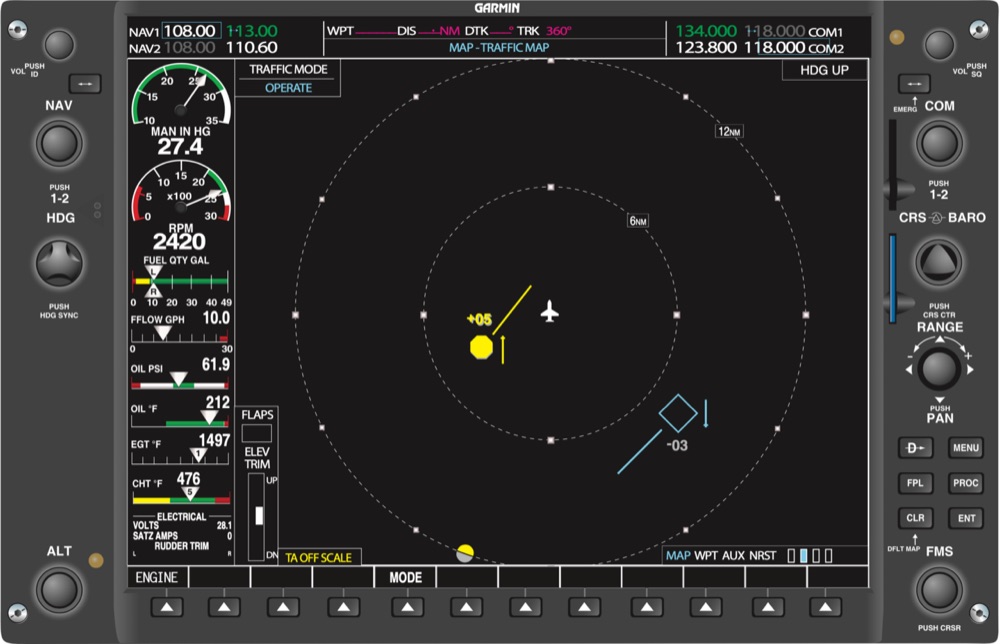This screenshot has height=644, width=1000.
Task: Click softkey arrow below ENGINE
Action: 167,608
